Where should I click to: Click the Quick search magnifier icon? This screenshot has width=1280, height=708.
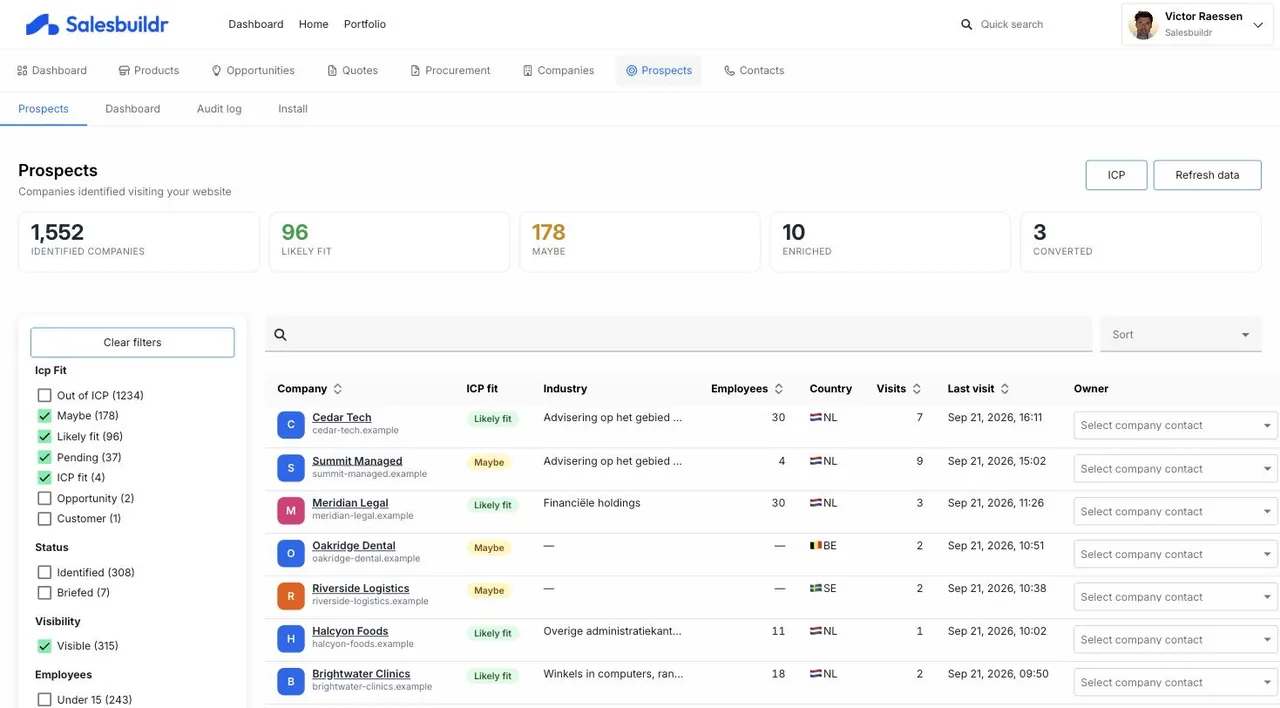pos(966,24)
